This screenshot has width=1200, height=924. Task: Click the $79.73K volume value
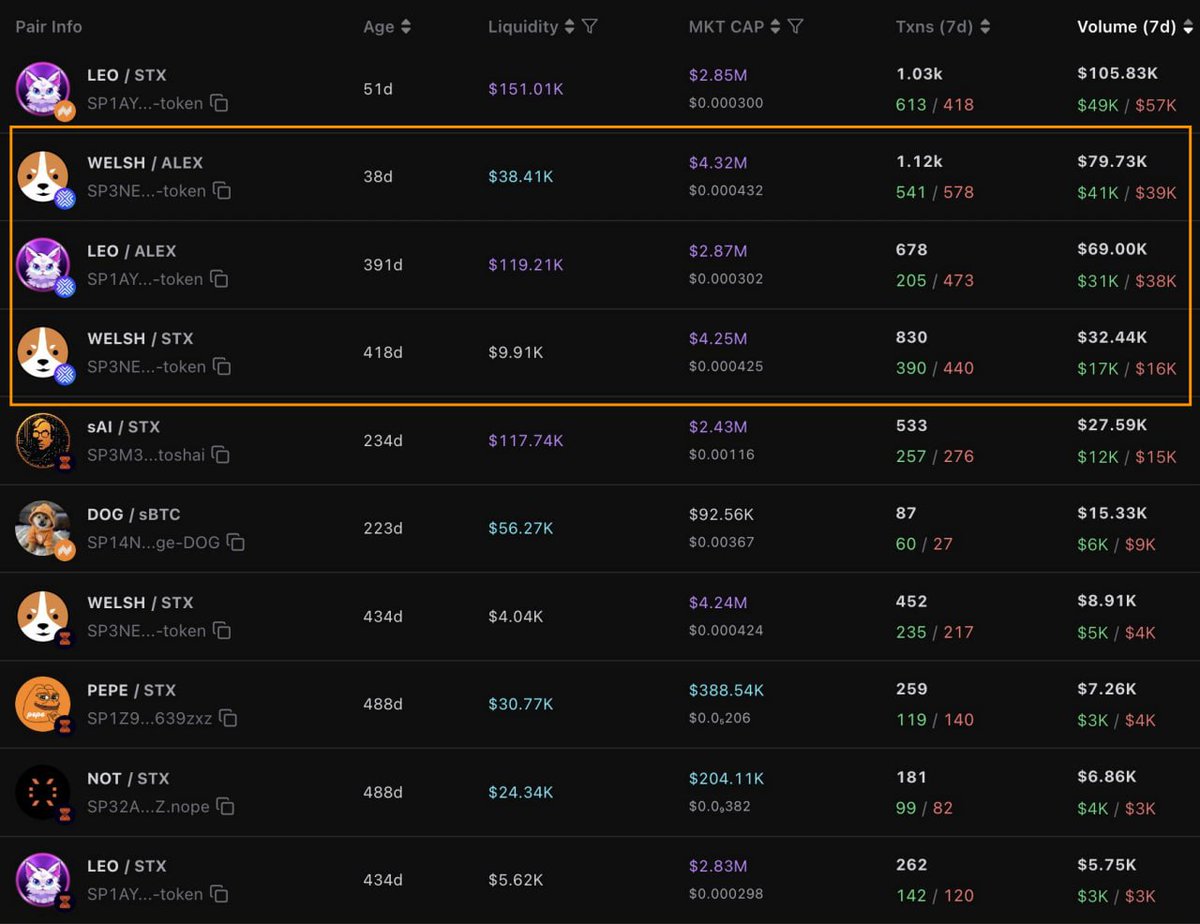click(x=1112, y=161)
